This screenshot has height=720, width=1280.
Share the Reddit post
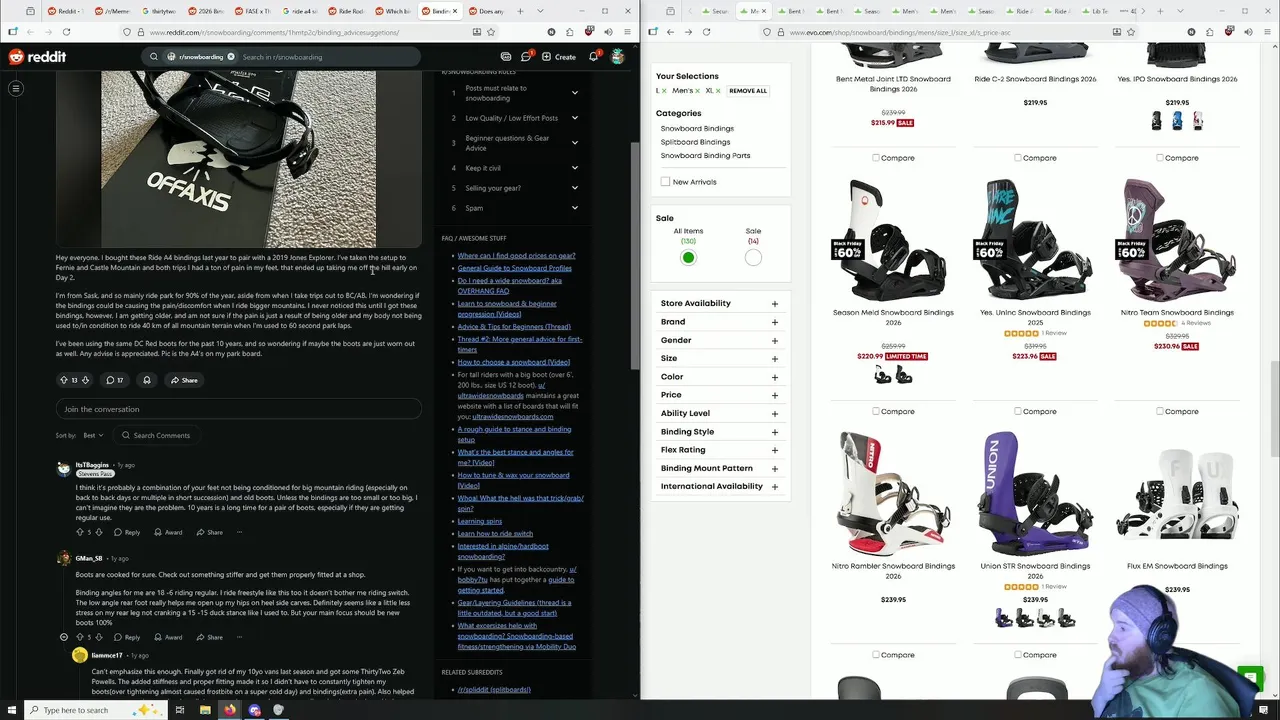click(184, 380)
